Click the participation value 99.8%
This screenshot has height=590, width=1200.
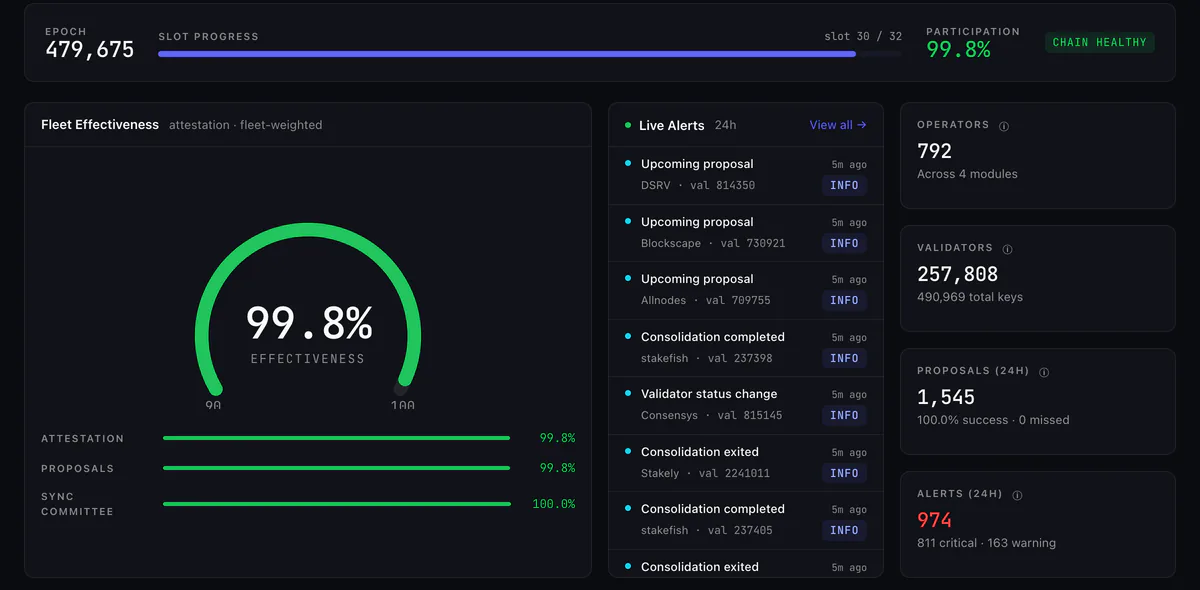[958, 49]
